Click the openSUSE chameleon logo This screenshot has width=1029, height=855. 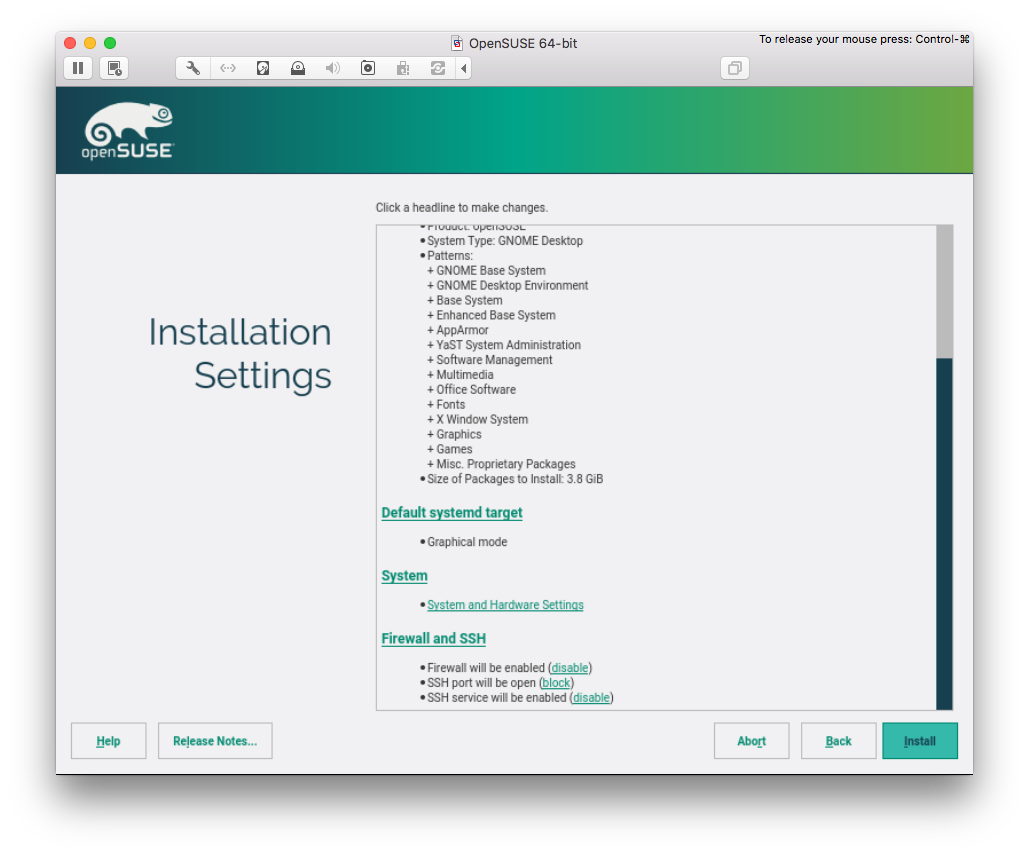[128, 131]
